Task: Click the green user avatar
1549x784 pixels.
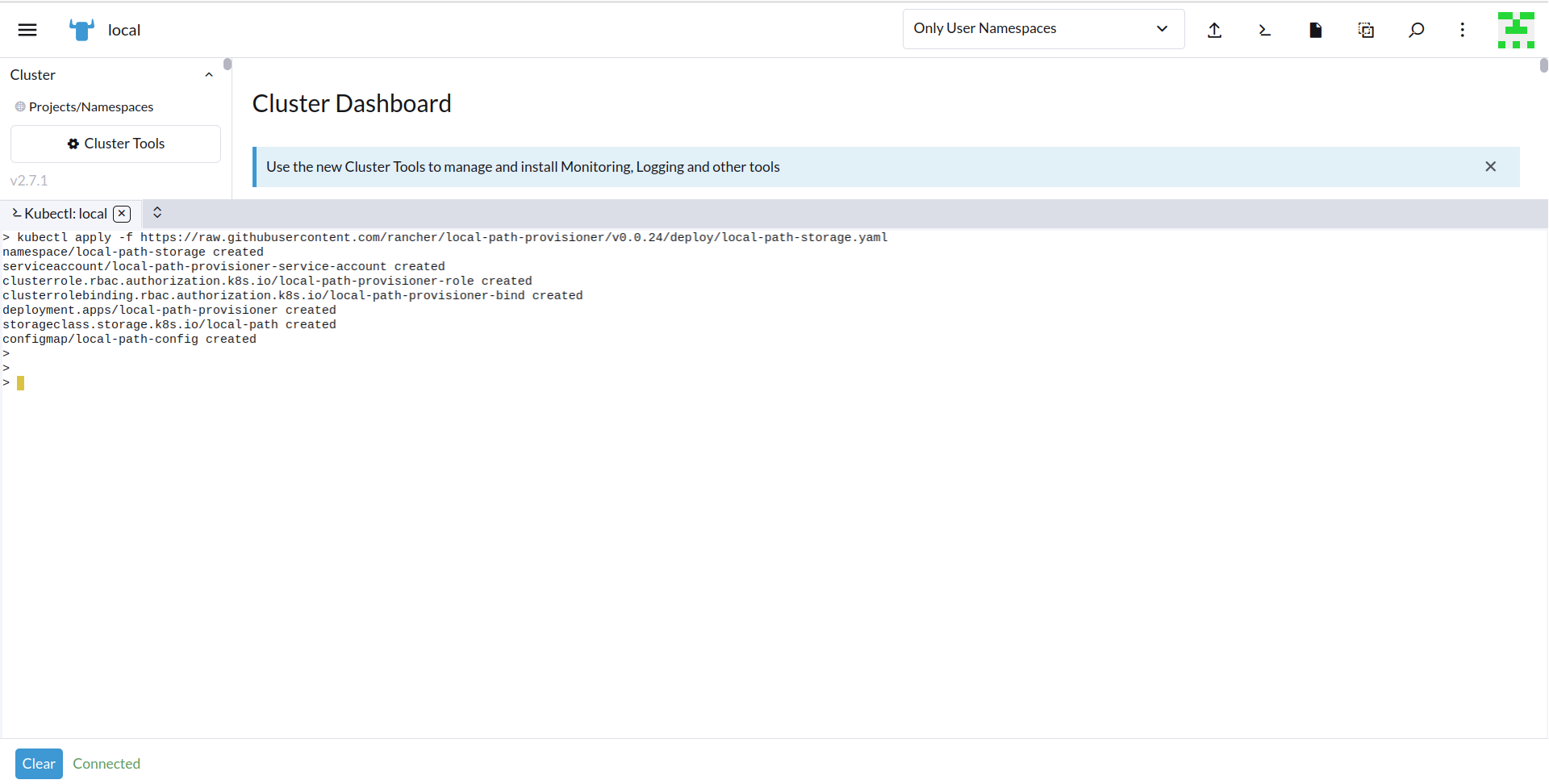Action: point(1516,30)
